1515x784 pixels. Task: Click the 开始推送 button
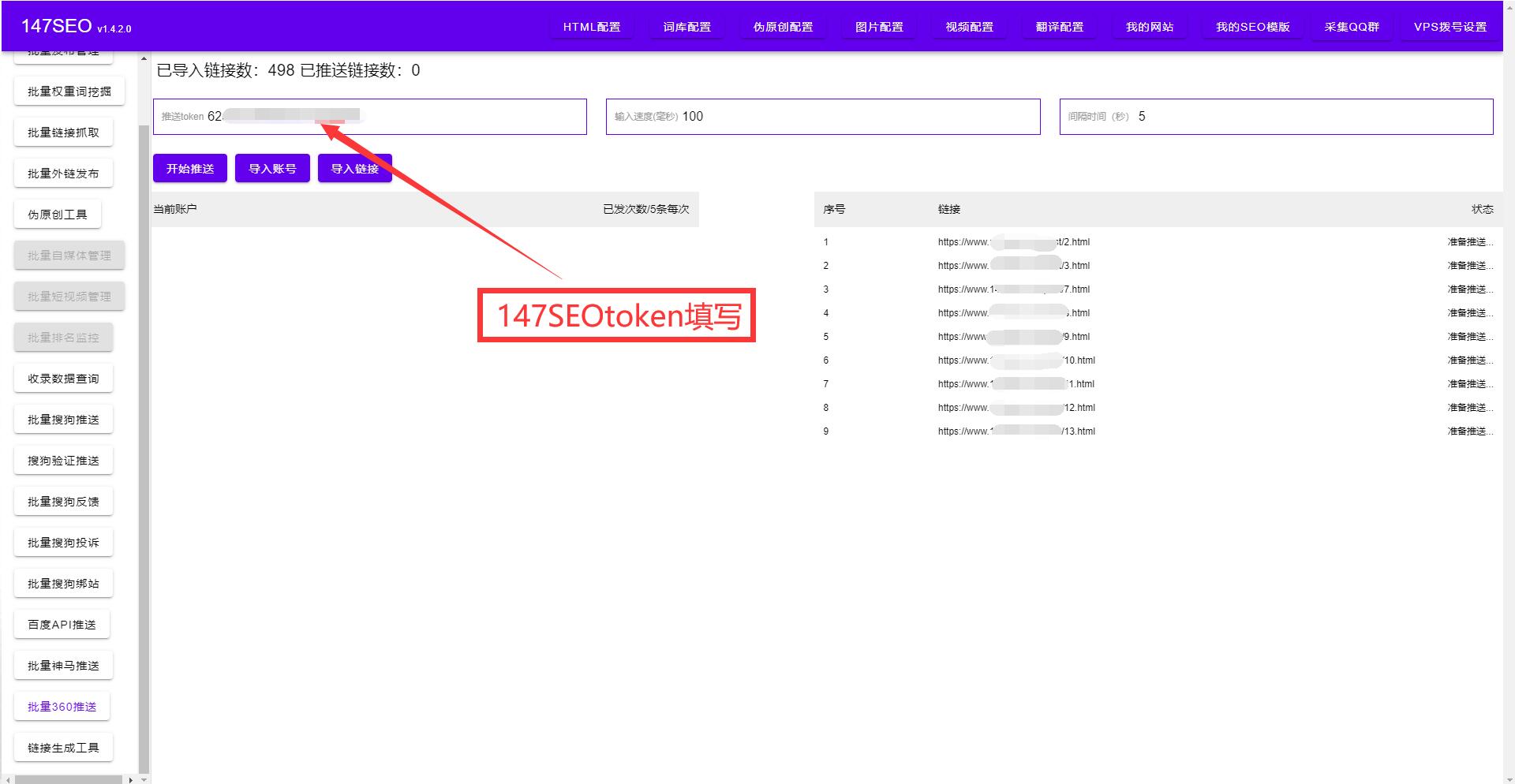pos(190,169)
